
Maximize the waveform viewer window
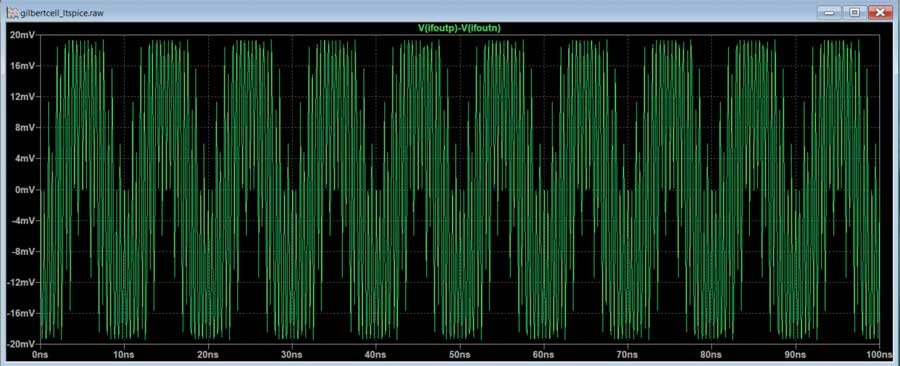pos(854,12)
